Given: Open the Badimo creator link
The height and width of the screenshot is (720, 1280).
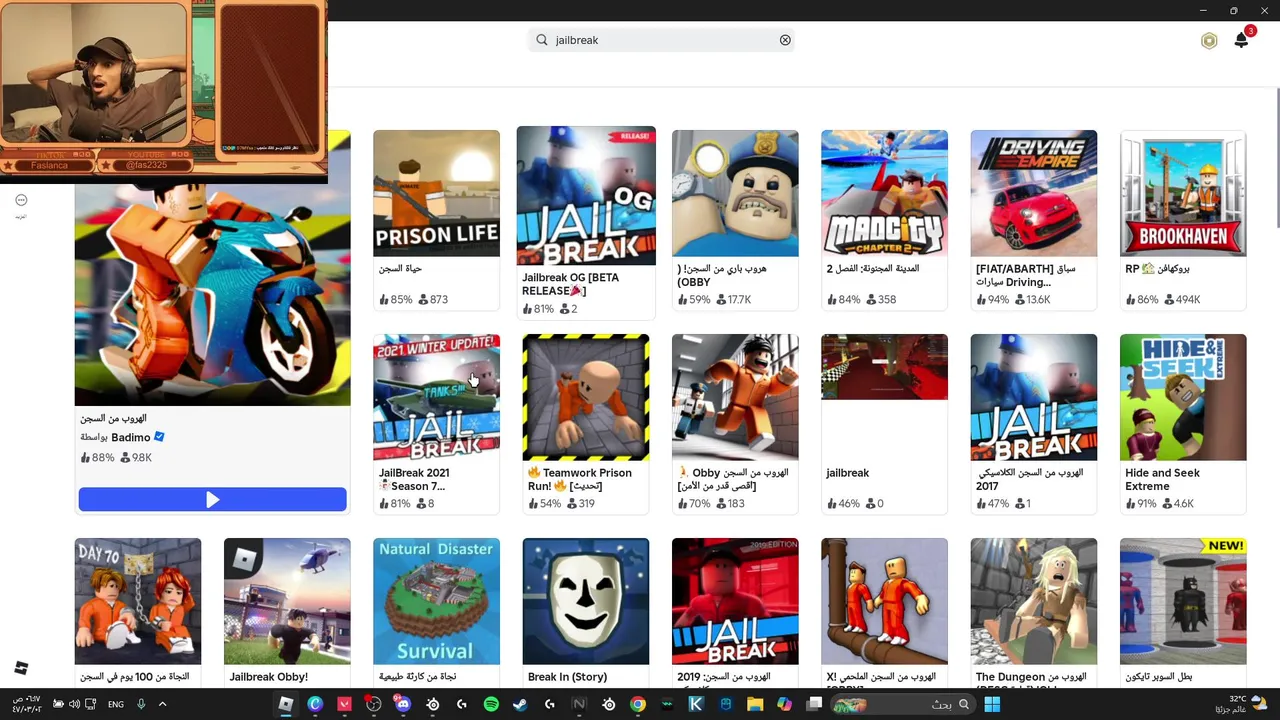Looking at the screenshot, I should pos(131,437).
